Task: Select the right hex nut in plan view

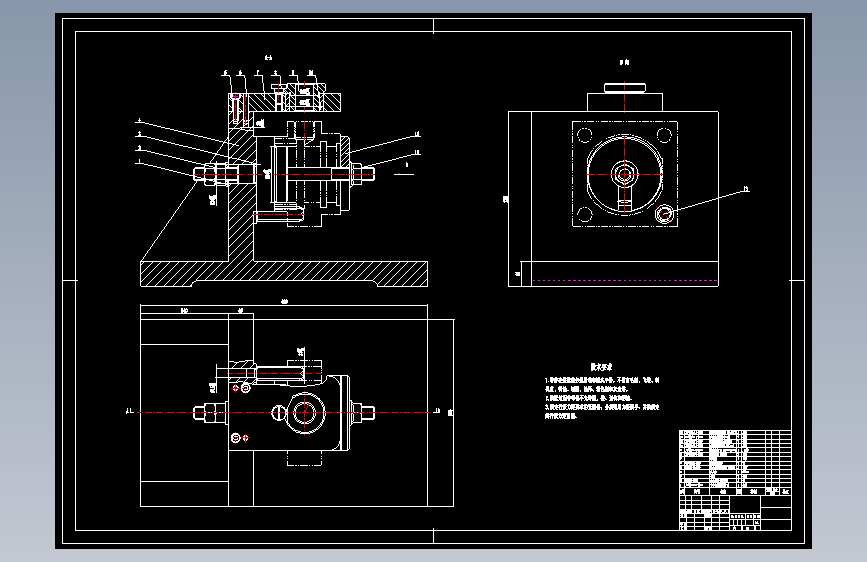Action: (x=357, y=413)
